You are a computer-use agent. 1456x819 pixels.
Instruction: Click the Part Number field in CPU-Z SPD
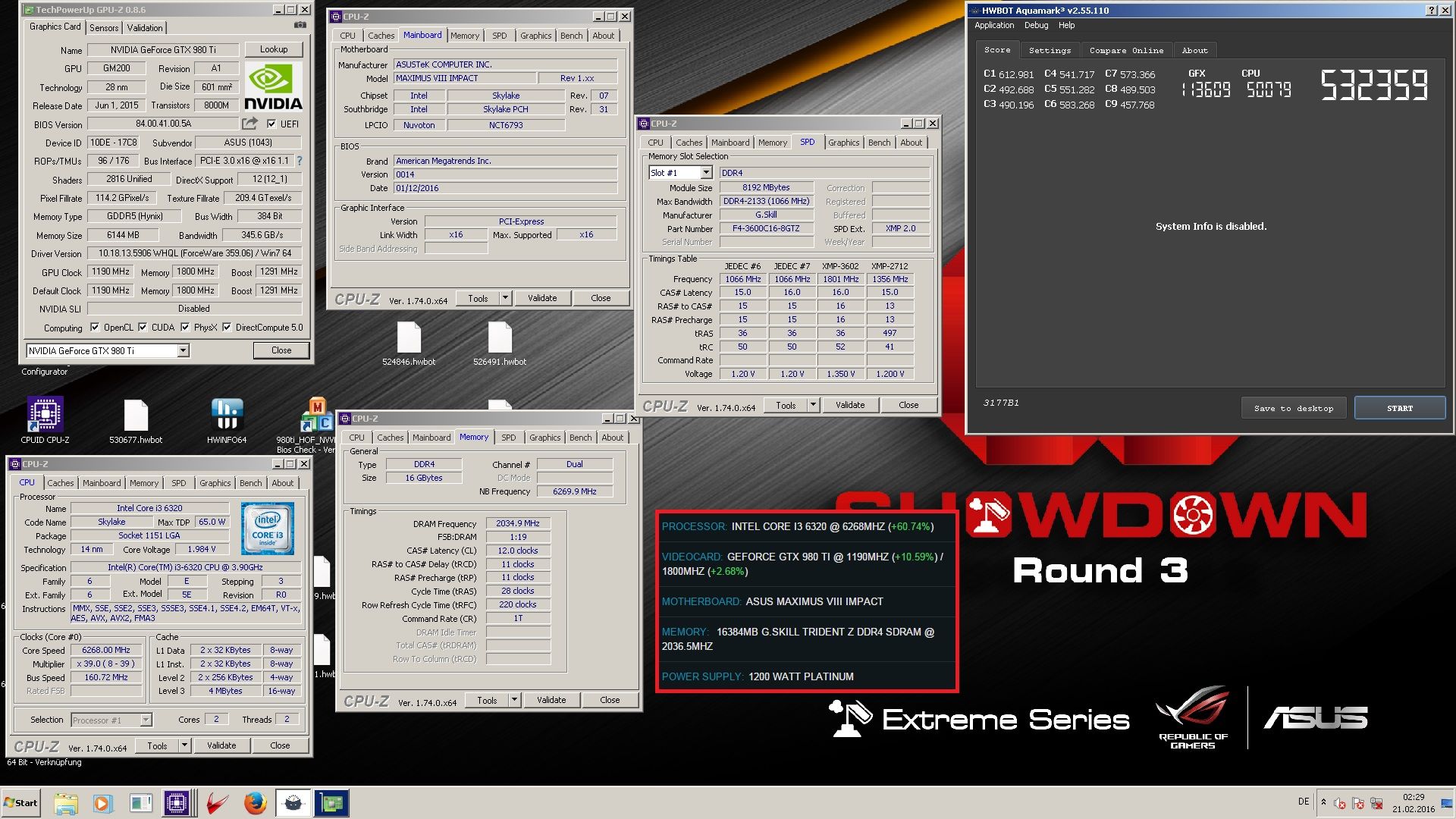tap(766, 228)
